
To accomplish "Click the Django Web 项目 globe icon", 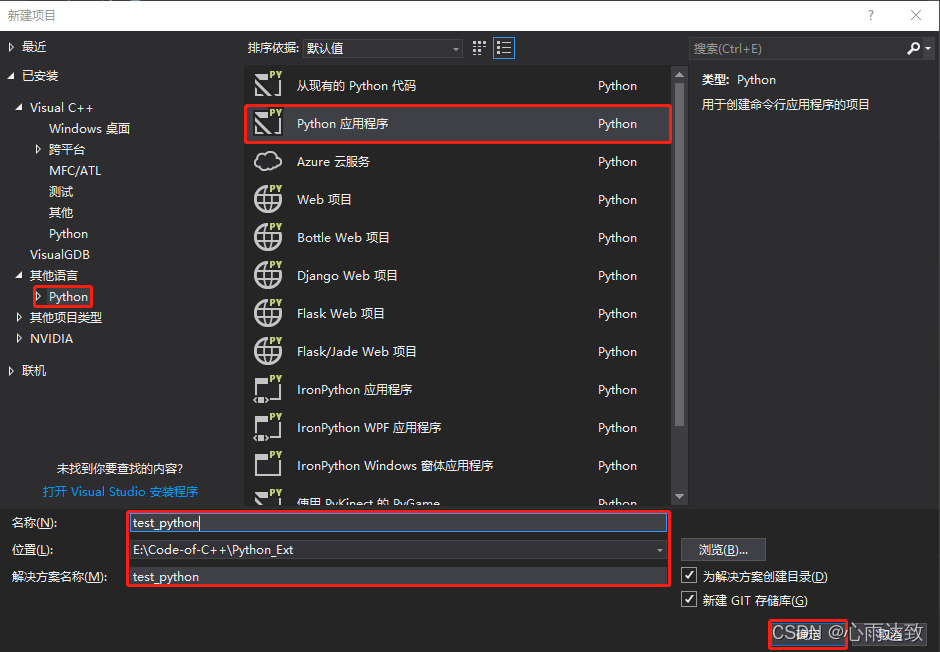I will (268, 274).
